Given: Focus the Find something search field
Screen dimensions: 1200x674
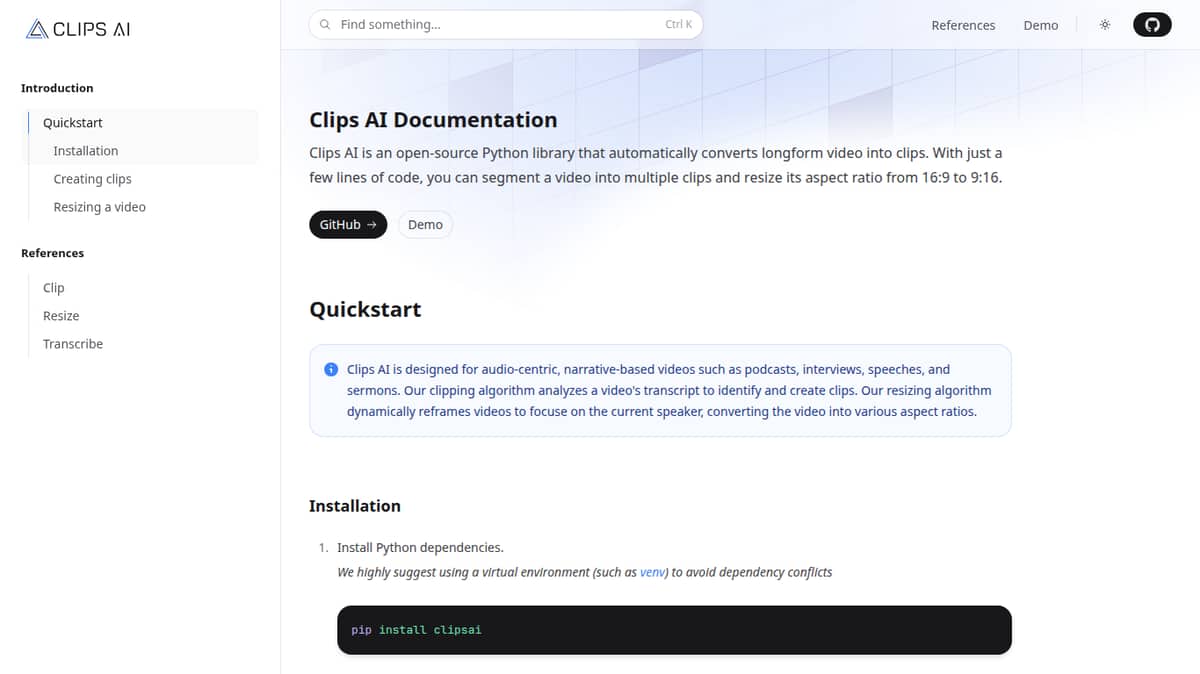Looking at the screenshot, I should pyautogui.click(x=506, y=25).
